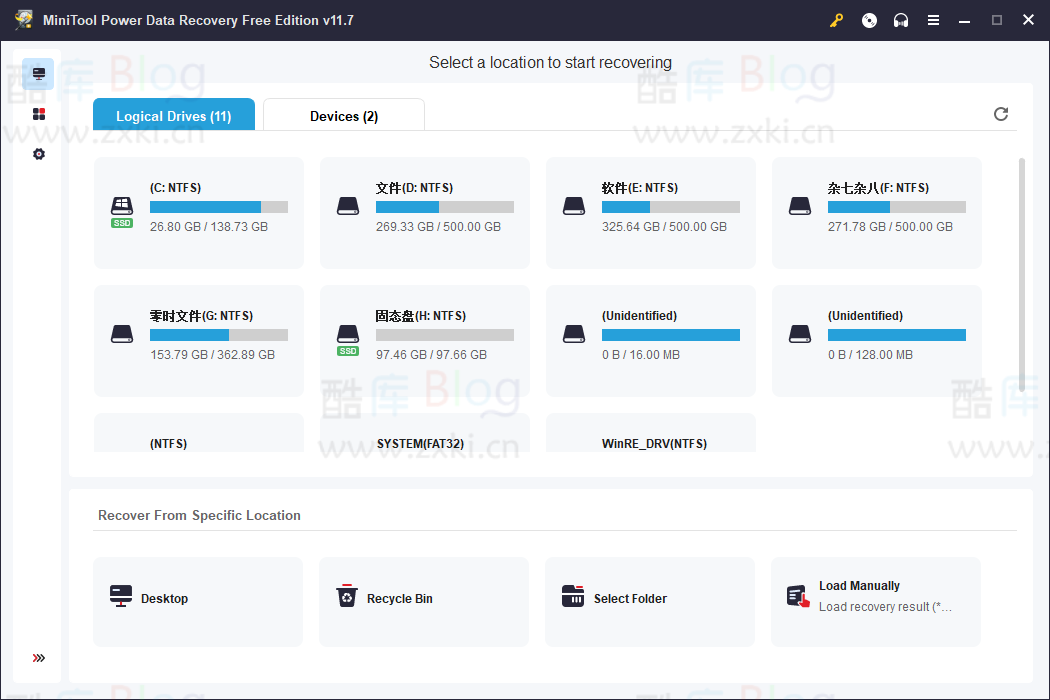Select the drive recovery icon in left sidebar

click(x=38, y=73)
